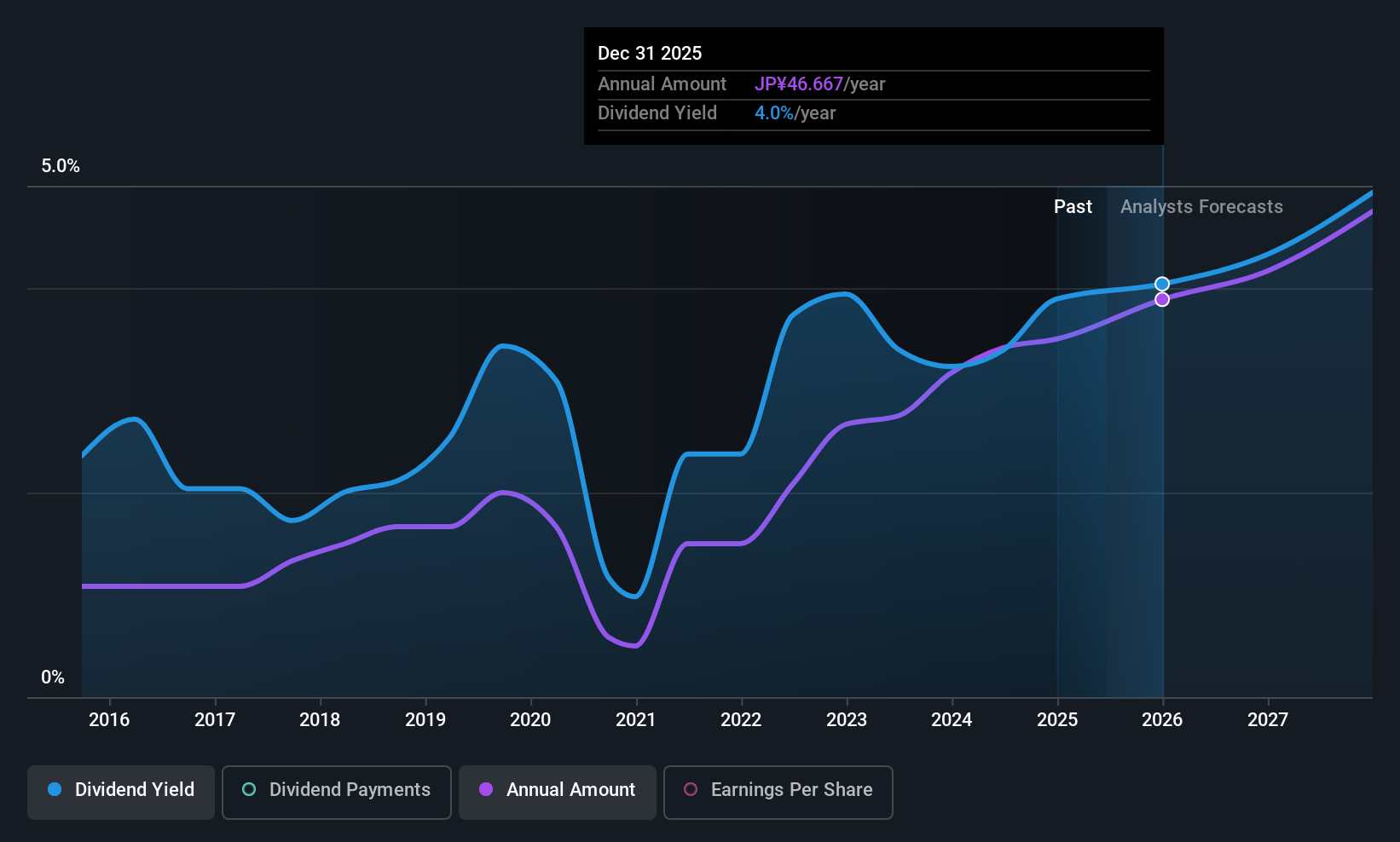The image size is (1400, 842).
Task: Click the blue Dividend Yield data point marker
Action: click(1162, 284)
